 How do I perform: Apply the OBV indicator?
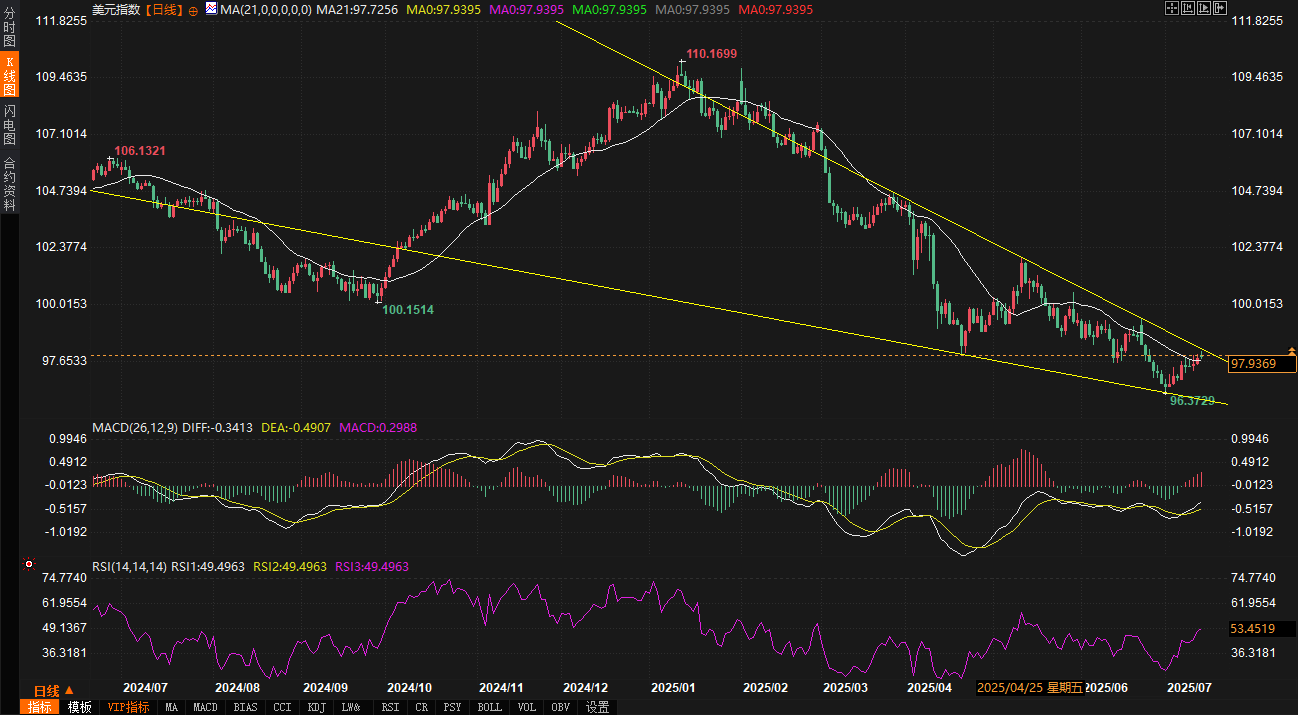coord(562,707)
